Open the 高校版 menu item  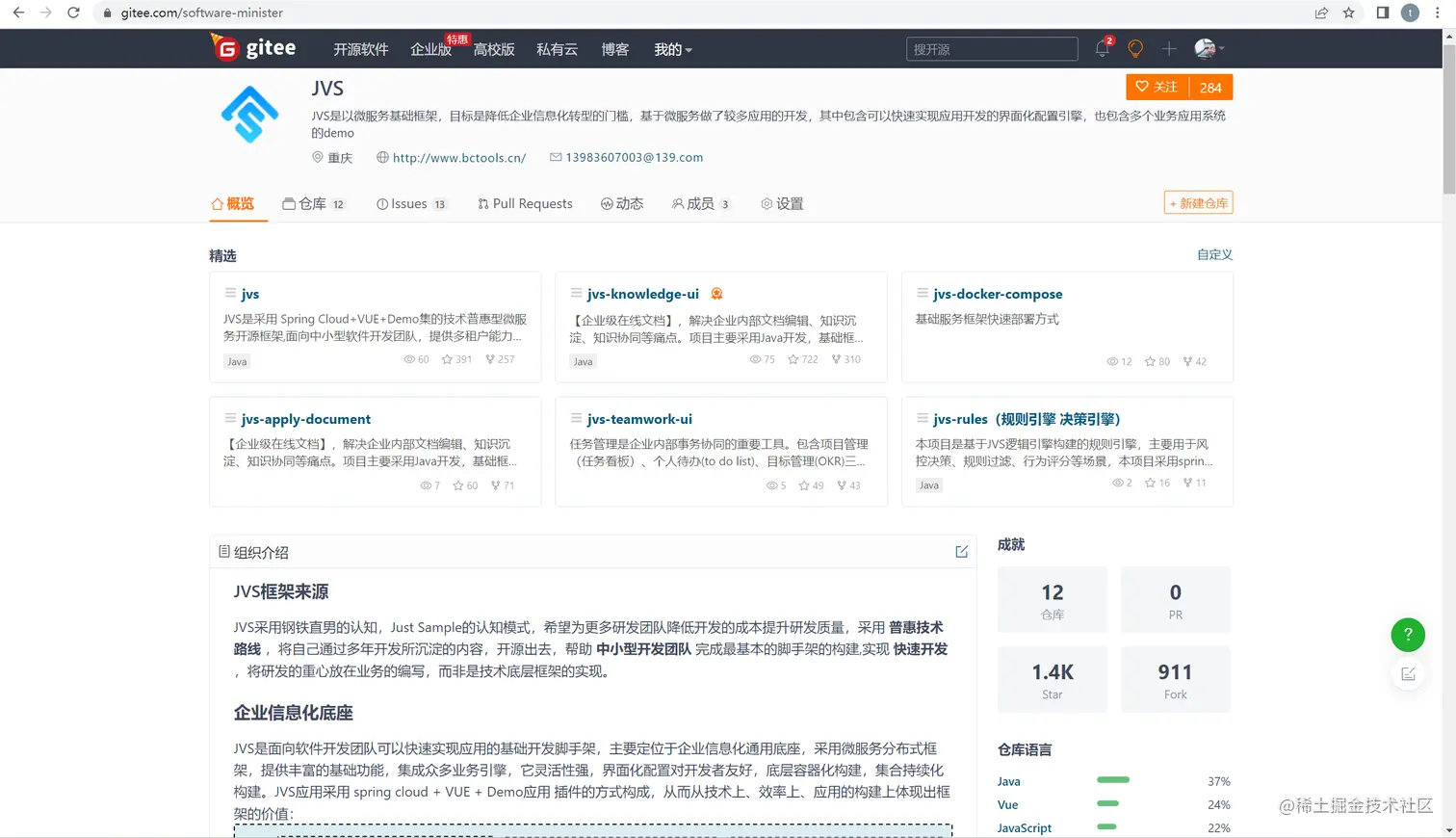(494, 49)
